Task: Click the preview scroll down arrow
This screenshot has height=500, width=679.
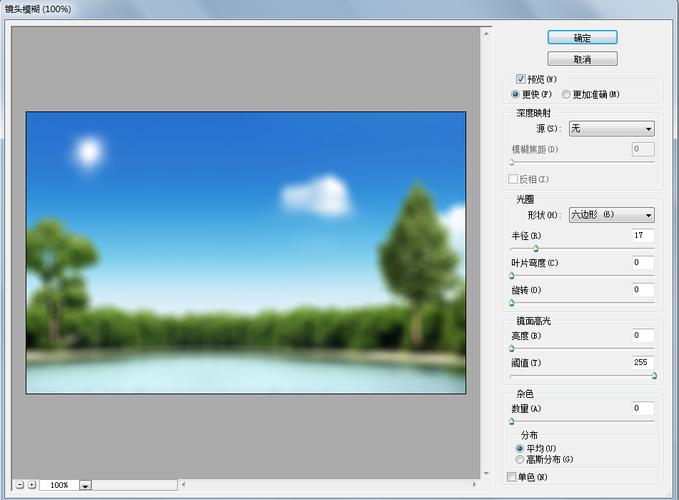Action: [486, 473]
